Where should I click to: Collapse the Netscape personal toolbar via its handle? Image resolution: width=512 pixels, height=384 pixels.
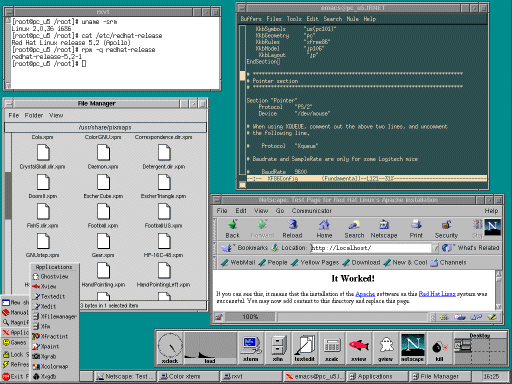(x=215, y=262)
